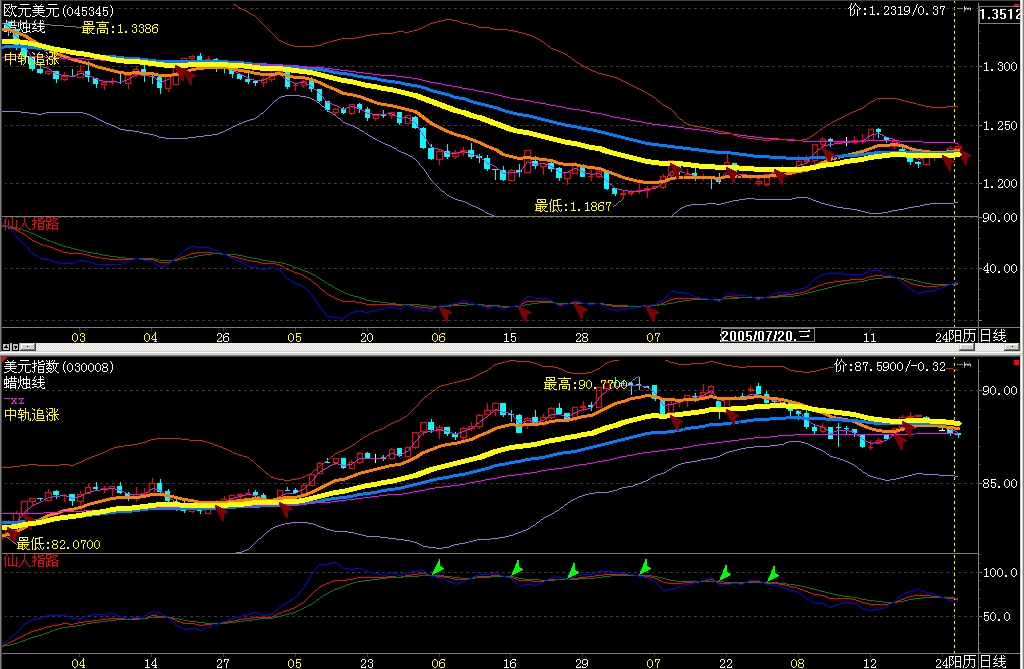
Task: Click the red corner flag beside 美元指数 title
Action: click(x=3, y=360)
